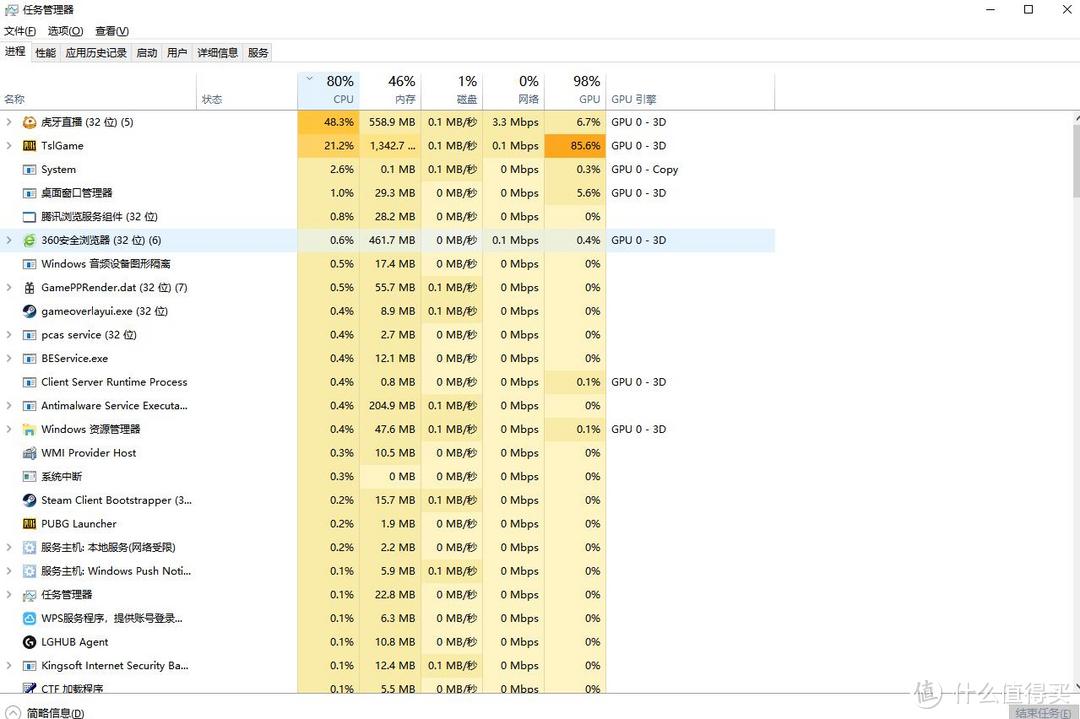Click the Windows 音频设备图形隔离 icon

pyautogui.click(x=29, y=264)
